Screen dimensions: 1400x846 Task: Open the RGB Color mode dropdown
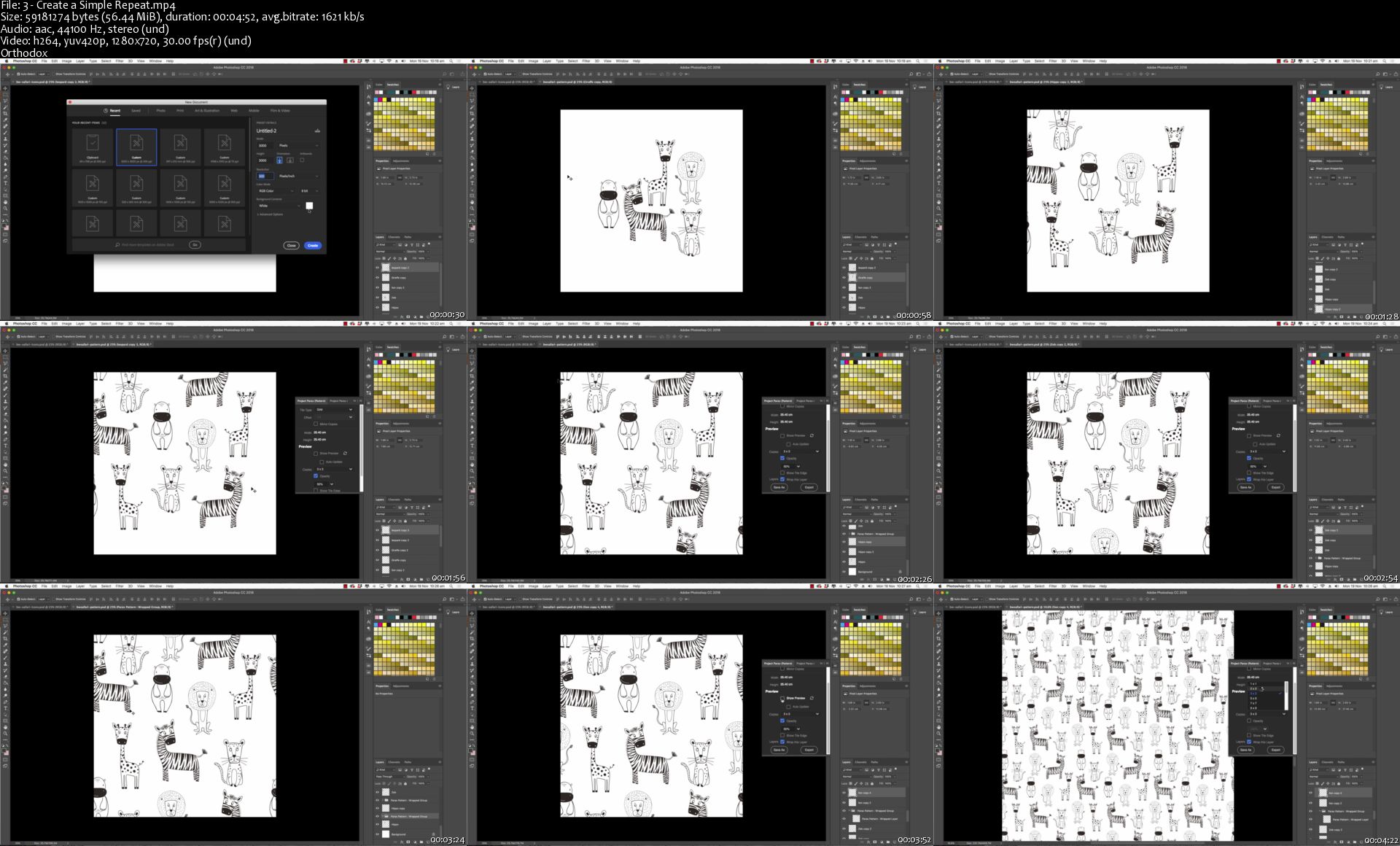click(275, 191)
